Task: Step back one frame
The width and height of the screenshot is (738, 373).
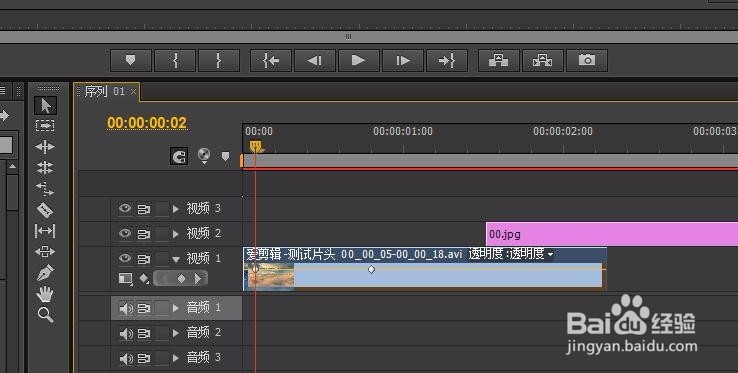Action: (314, 60)
